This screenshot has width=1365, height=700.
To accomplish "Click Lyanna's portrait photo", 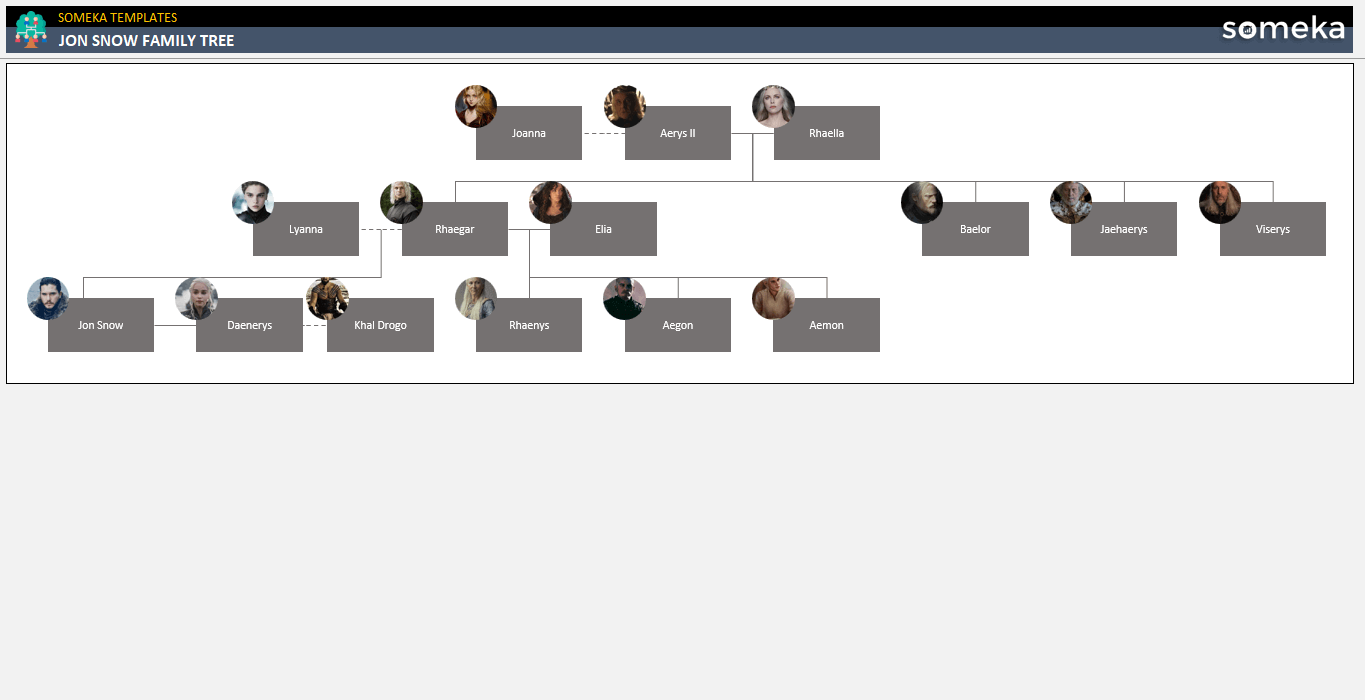I will (x=253, y=202).
